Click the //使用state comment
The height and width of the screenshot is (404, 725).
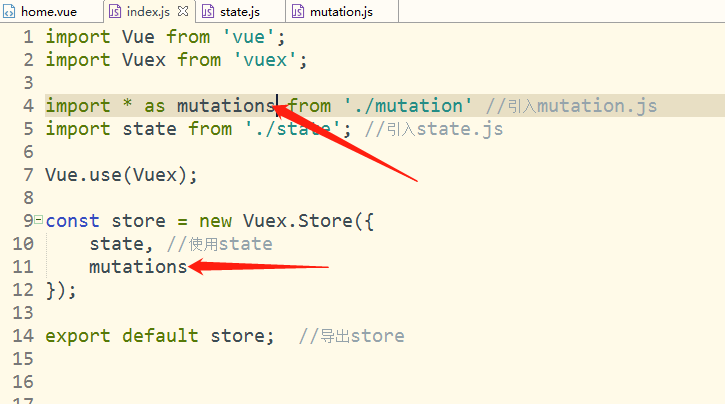click(x=220, y=244)
